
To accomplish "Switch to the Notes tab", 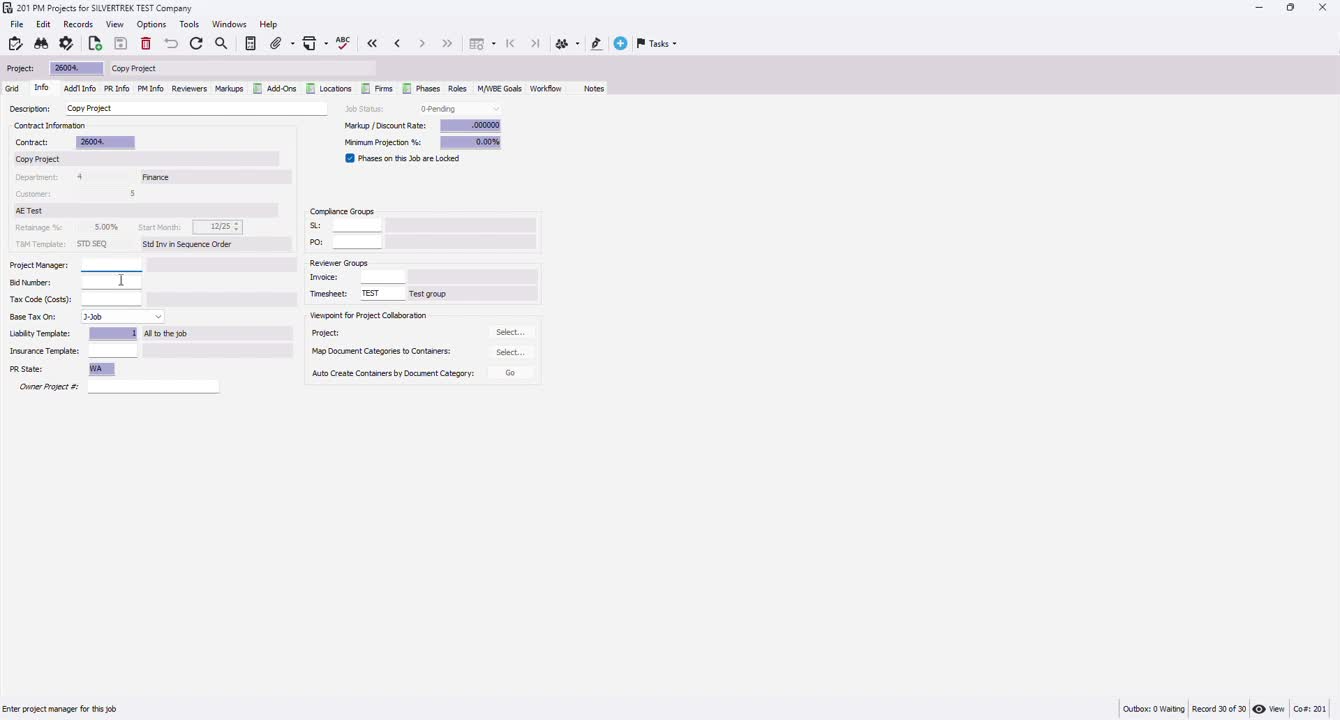I will (594, 89).
